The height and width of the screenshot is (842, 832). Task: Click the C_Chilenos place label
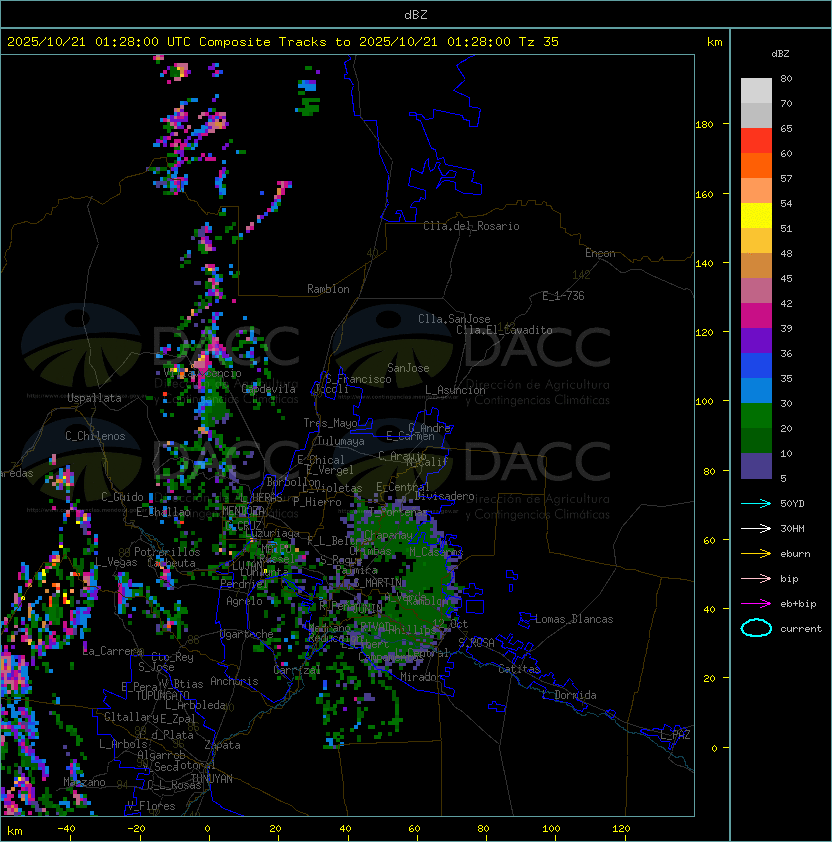coord(95,436)
